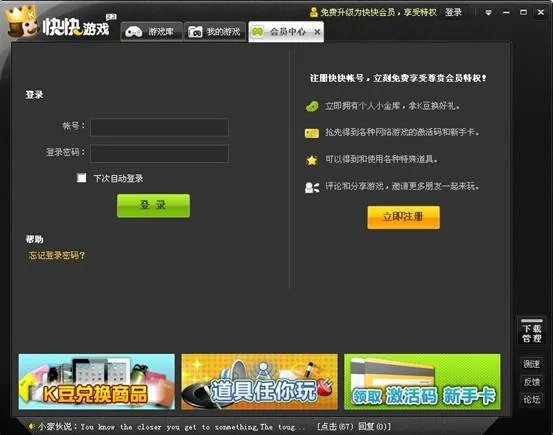Open the 忘记登录密码? link
Image resolution: width=553 pixels, height=435 pixels.
coord(57,255)
